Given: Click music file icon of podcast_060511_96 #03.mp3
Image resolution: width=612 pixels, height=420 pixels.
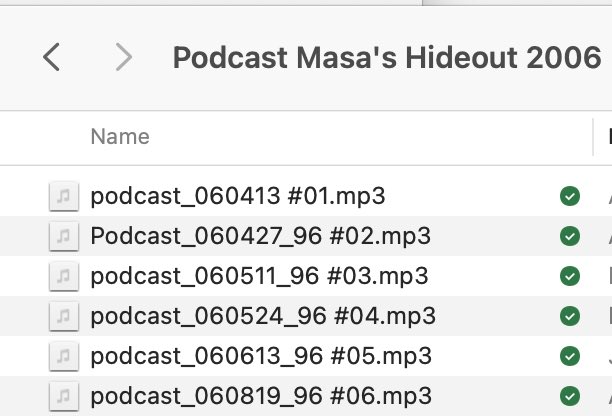Looking at the screenshot, I should [64, 276].
